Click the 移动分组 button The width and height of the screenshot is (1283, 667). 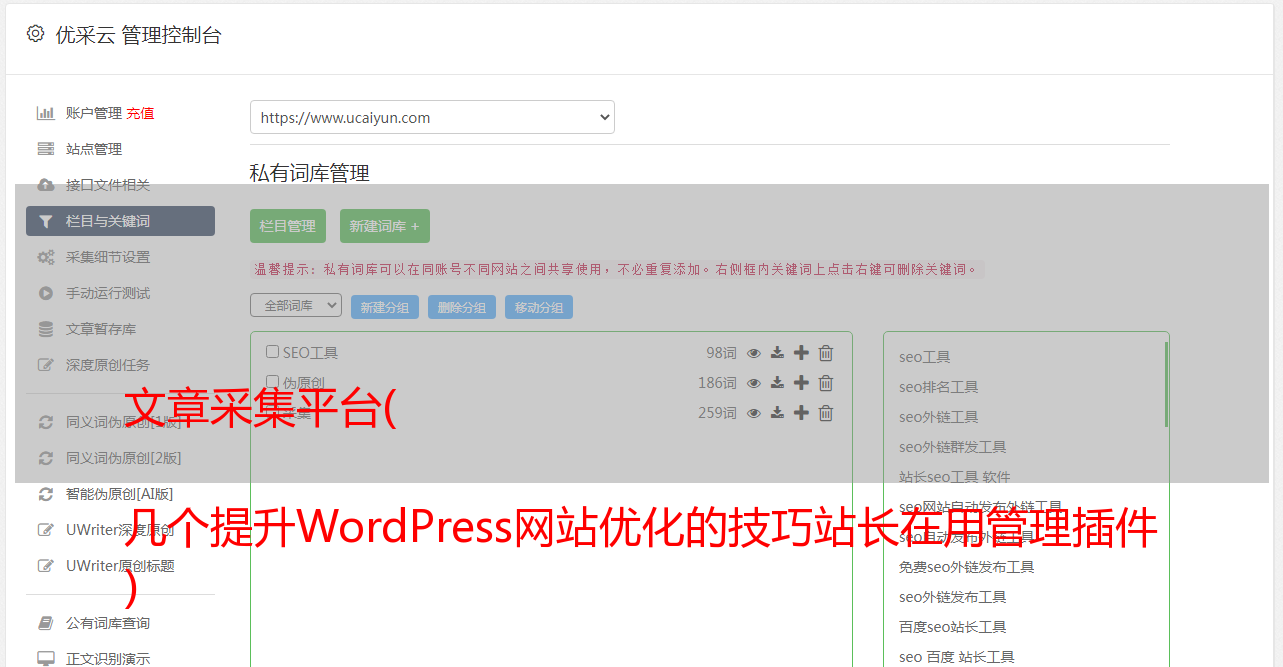click(539, 307)
